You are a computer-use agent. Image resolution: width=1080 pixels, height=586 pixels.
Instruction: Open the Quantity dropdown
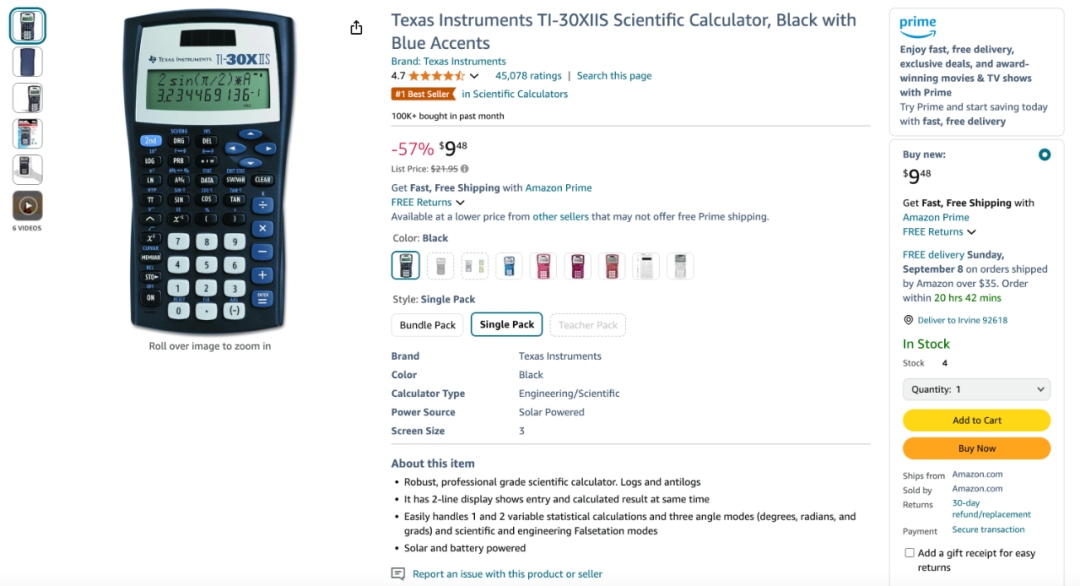click(x=977, y=390)
